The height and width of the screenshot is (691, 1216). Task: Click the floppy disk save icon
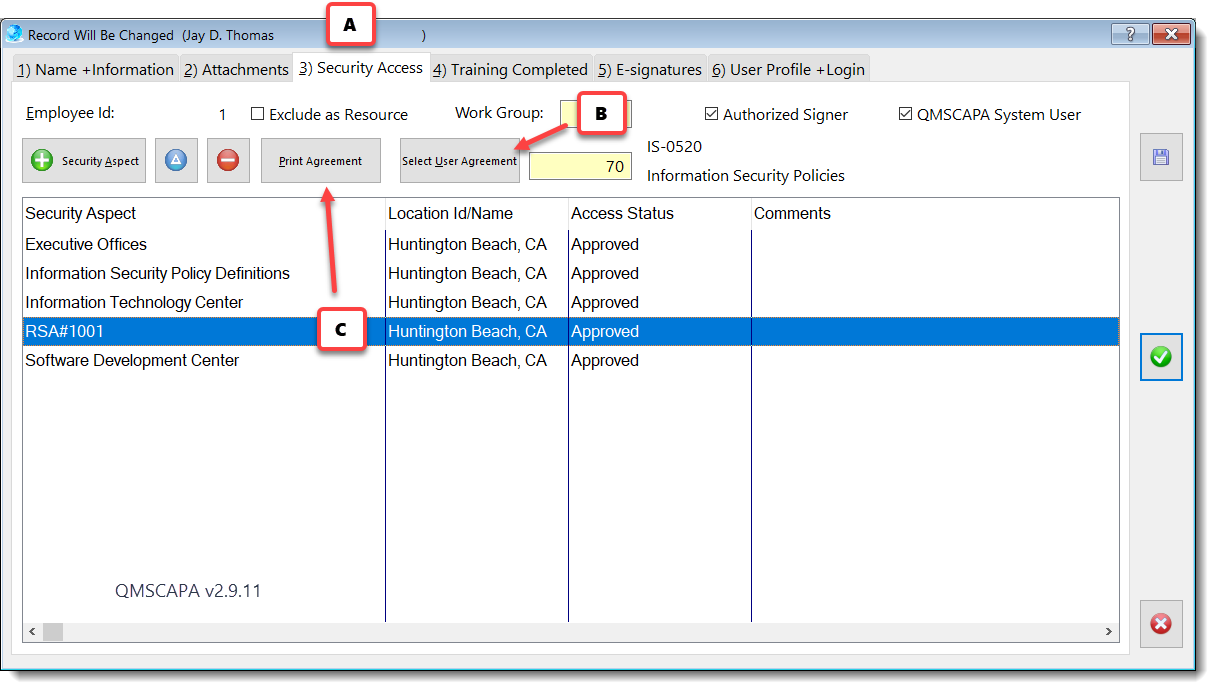[x=1161, y=158]
